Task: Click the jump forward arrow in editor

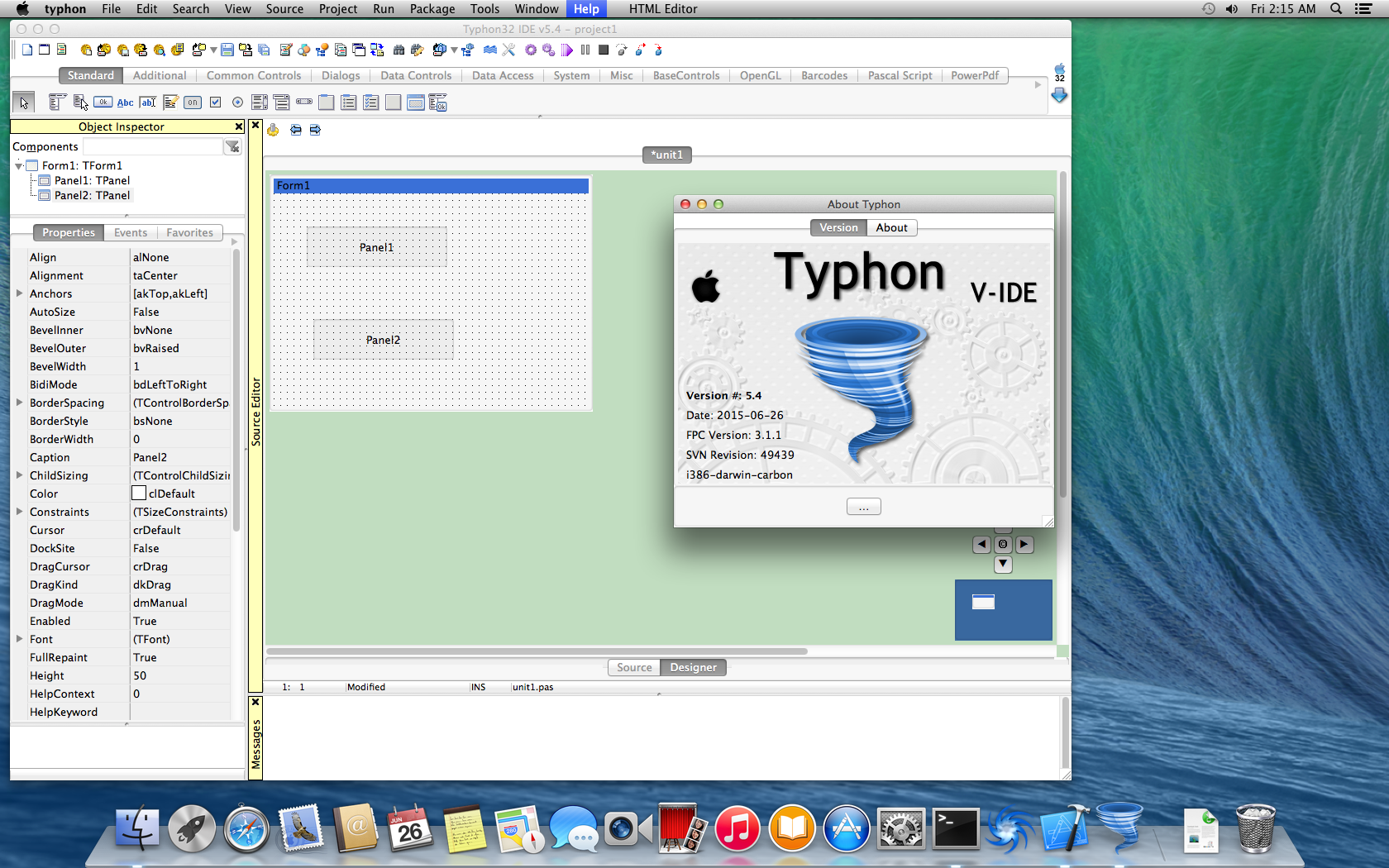Action: point(315,130)
